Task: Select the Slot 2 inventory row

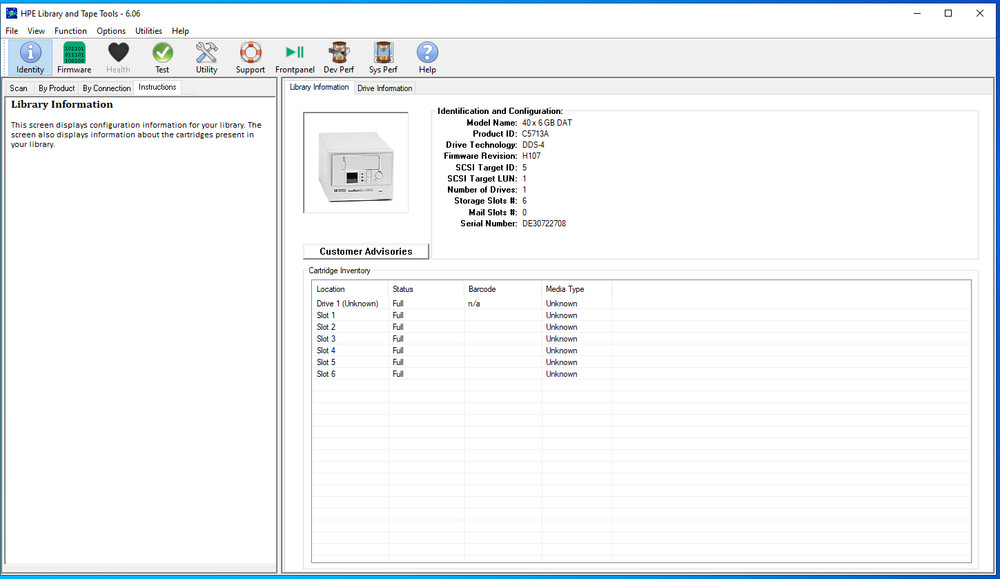Action: click(x=641, y=327)
